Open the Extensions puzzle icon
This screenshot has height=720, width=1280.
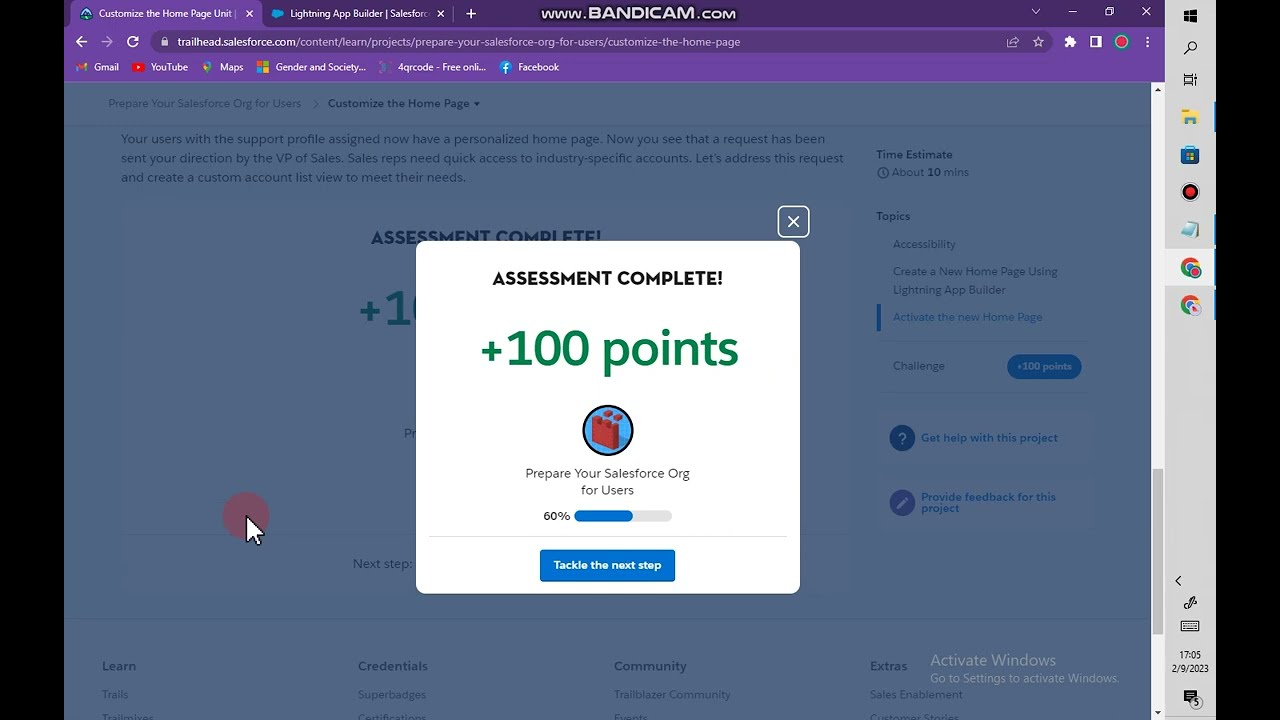1070,42
